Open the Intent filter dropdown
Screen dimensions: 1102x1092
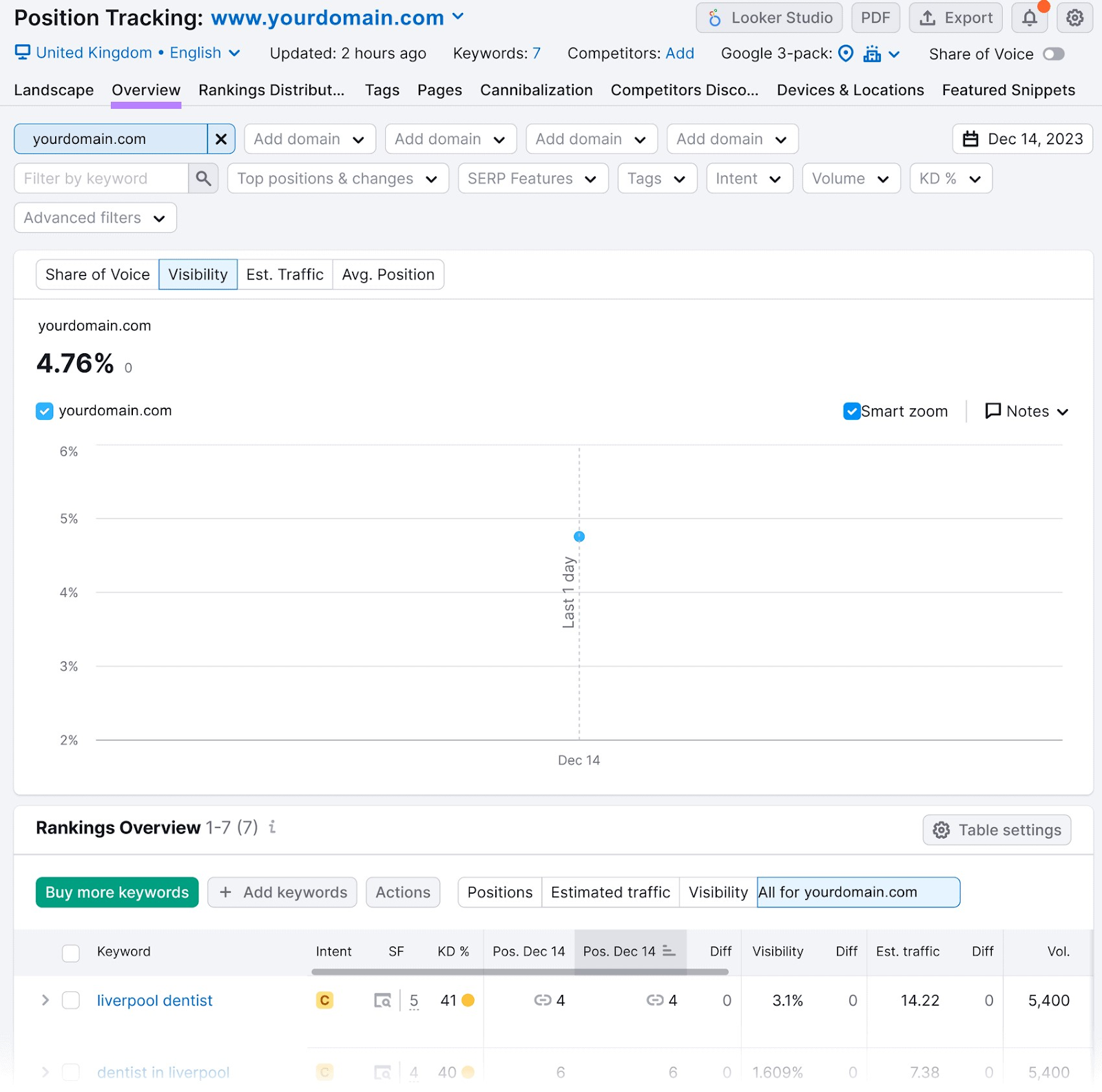tap(749, 178)
